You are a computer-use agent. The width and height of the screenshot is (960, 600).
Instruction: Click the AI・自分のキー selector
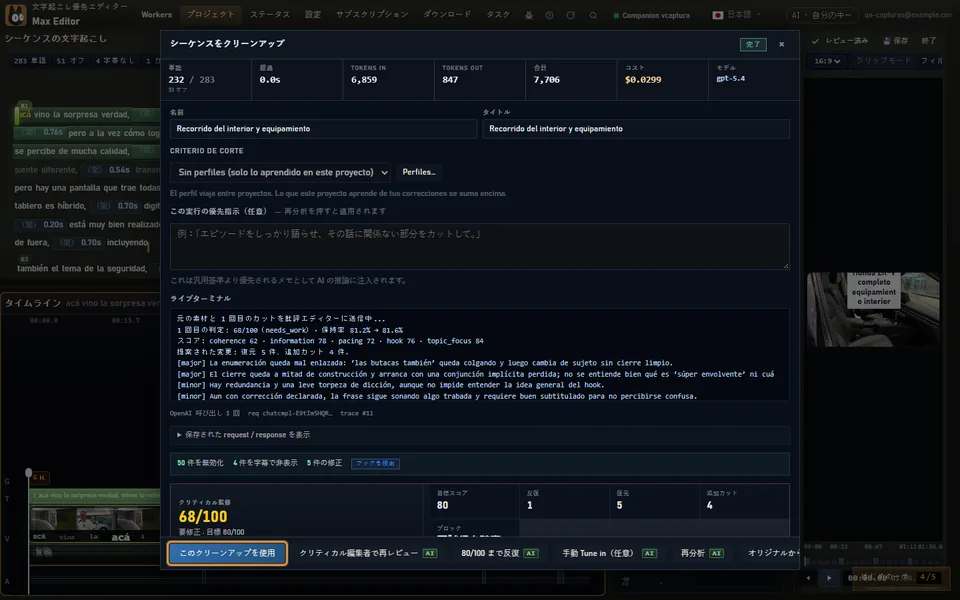(x=820, y=15)
